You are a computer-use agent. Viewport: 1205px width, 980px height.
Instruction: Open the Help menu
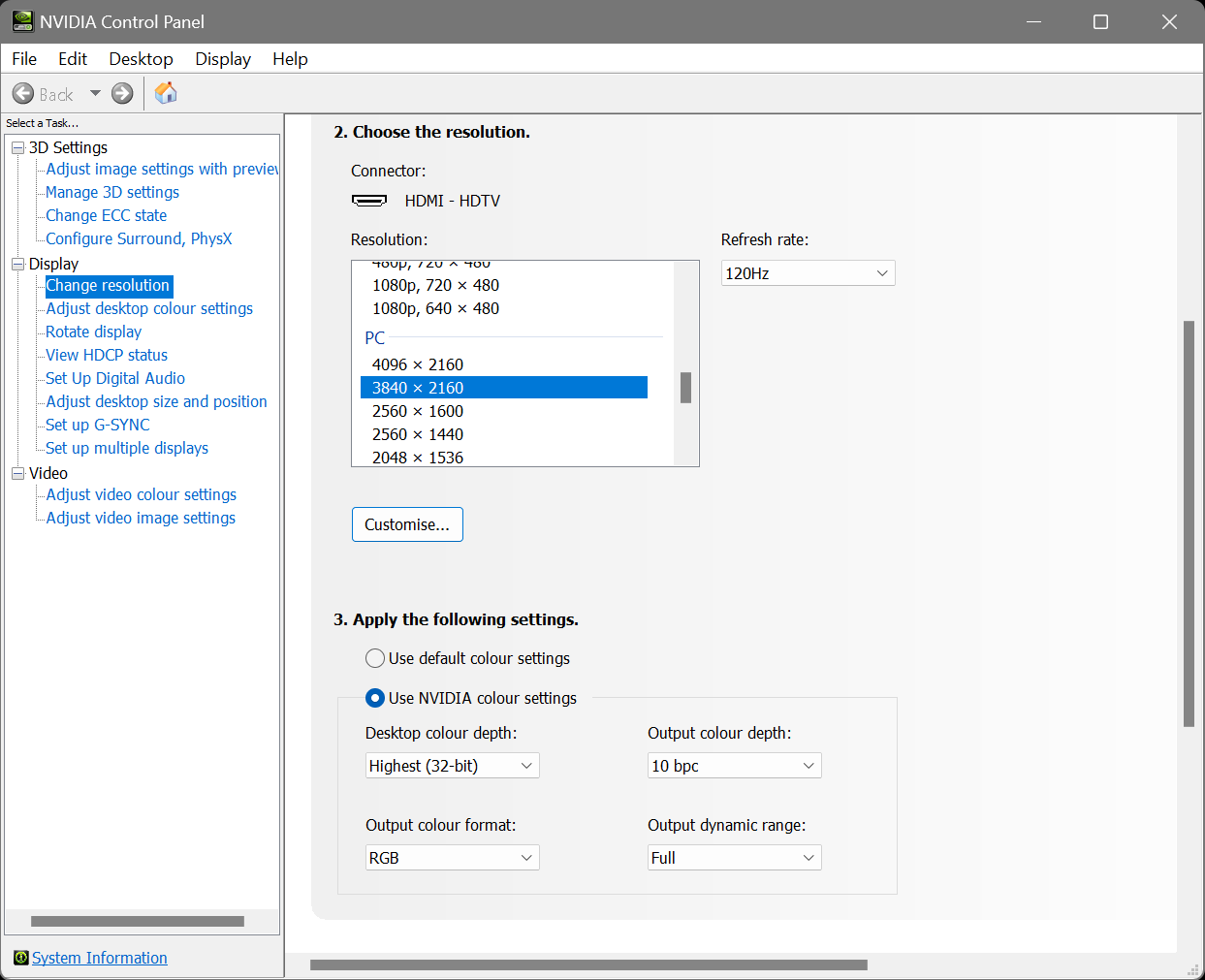coord(290,59)
